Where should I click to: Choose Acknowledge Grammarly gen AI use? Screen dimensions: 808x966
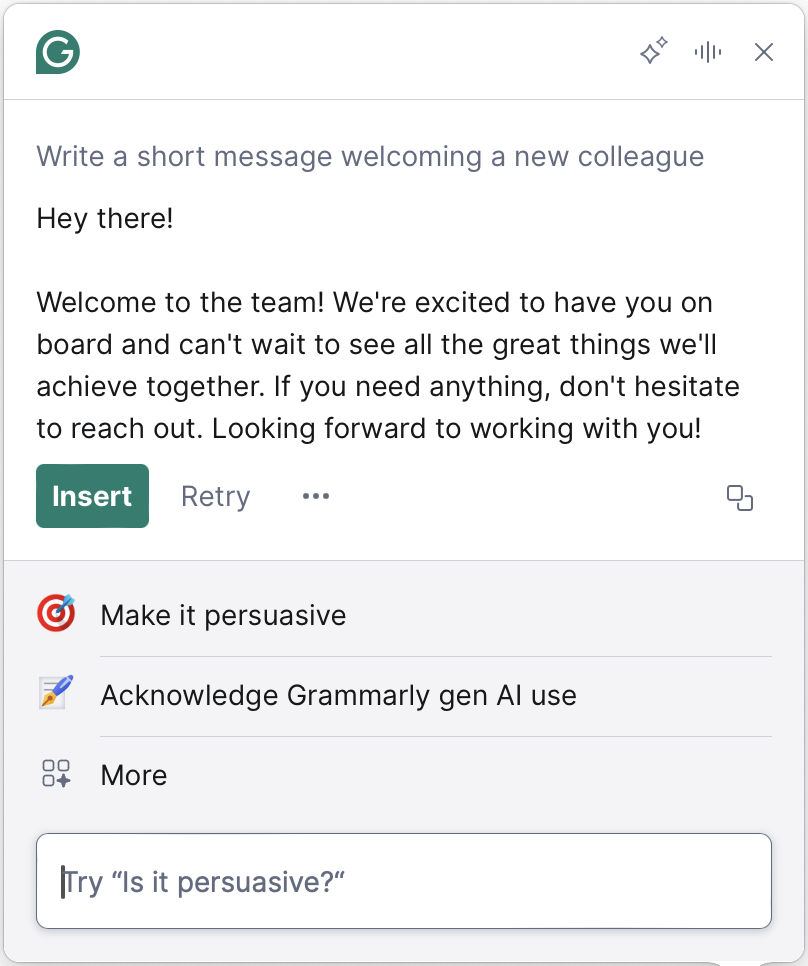pyautogui.click(x=338, y=695)
